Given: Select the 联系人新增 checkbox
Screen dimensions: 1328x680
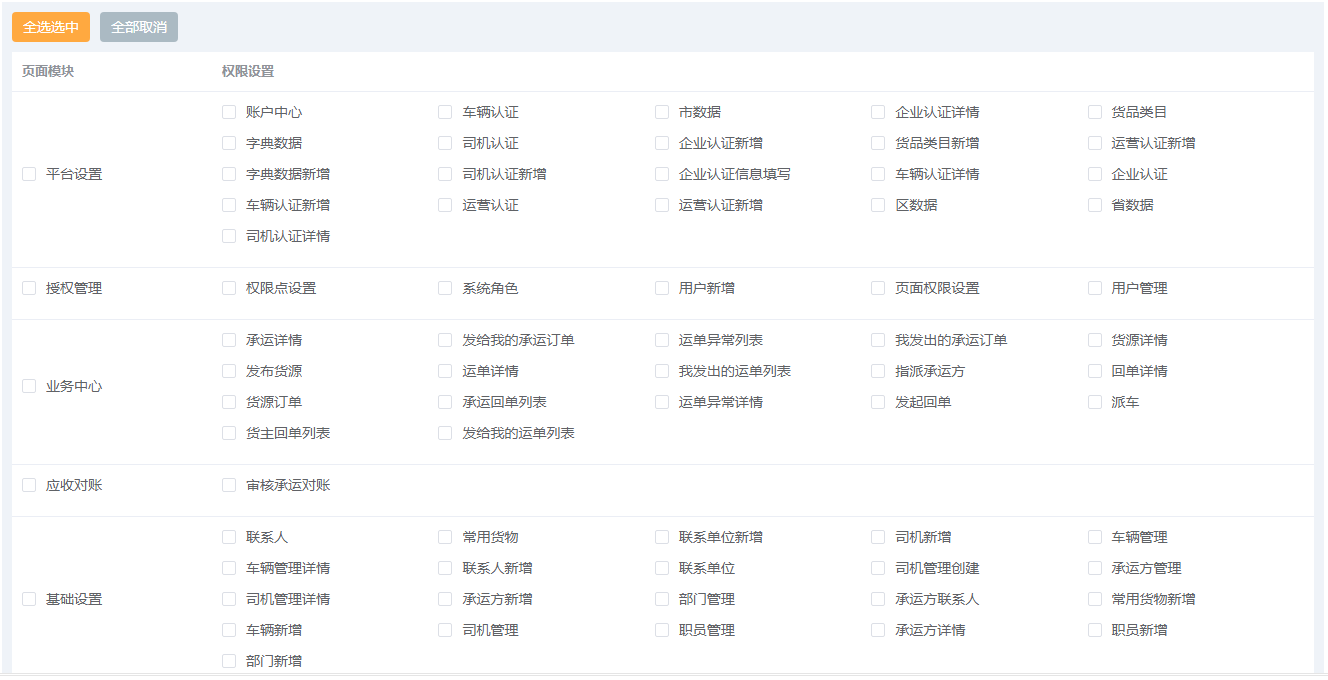Looking at the screenshot, I should (x=445, y=568).
